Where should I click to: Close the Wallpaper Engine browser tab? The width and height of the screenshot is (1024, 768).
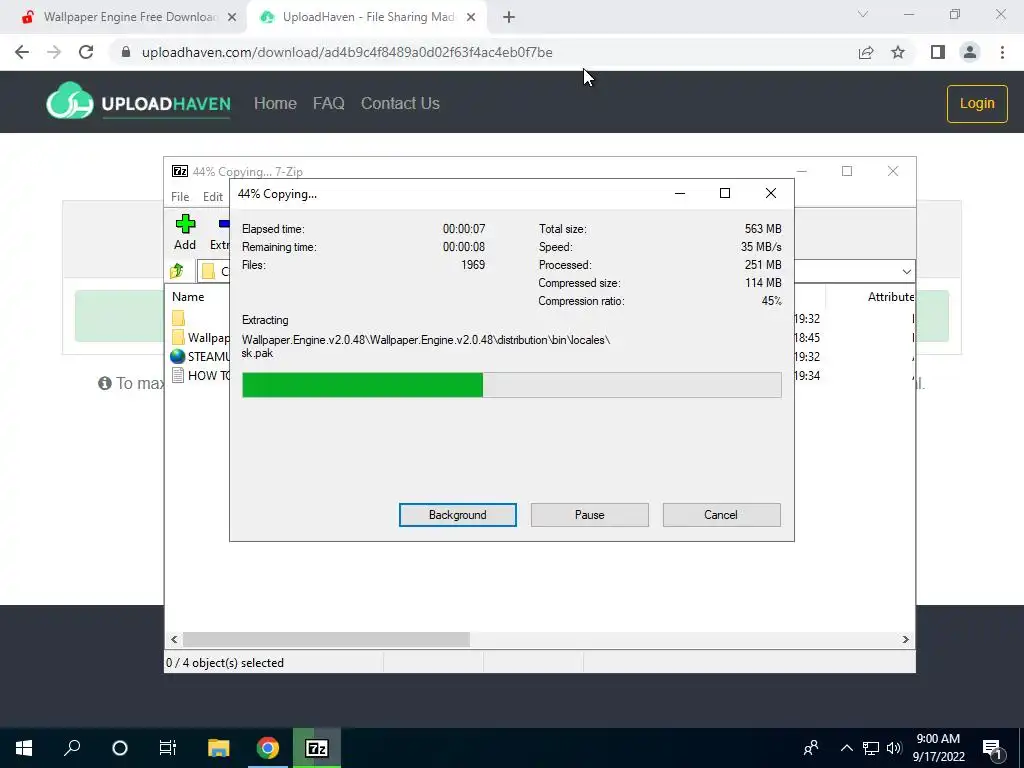pos(232,18)
